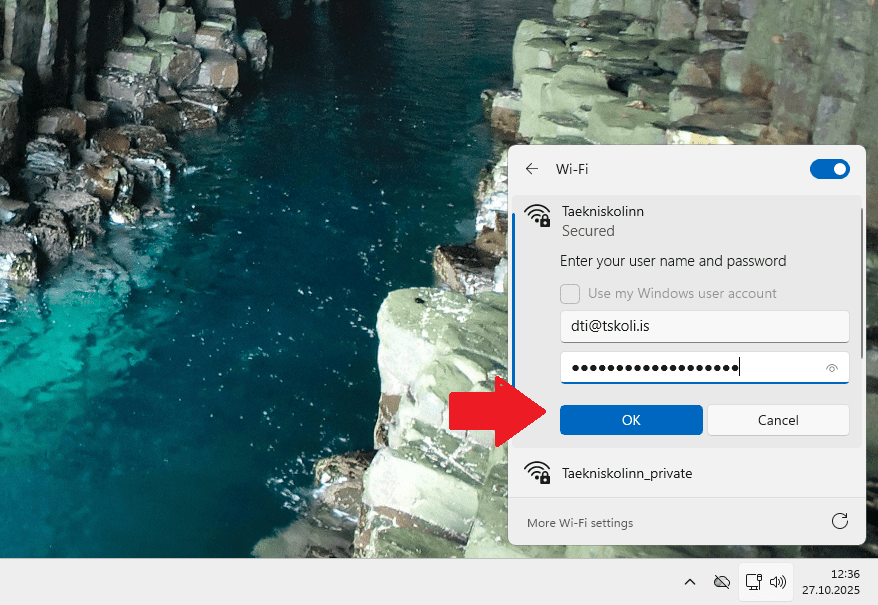This screenshot has height=605, width=878.
Task: Click the OneDrive cloud icon in tray
Action: [x=721, y=582]
